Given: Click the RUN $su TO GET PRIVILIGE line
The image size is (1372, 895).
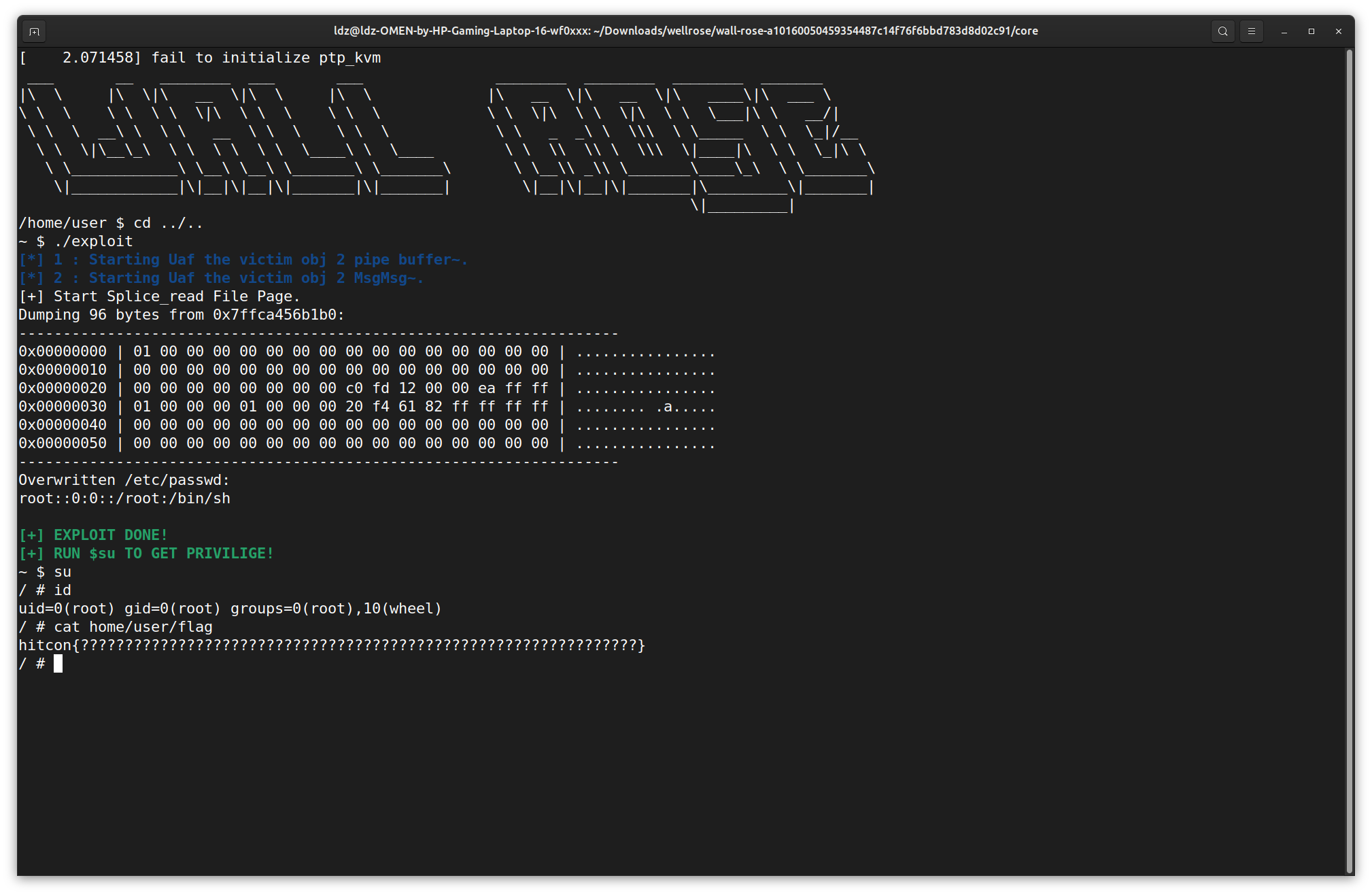Looking at the screenshot, I should (x=146, y=554).
